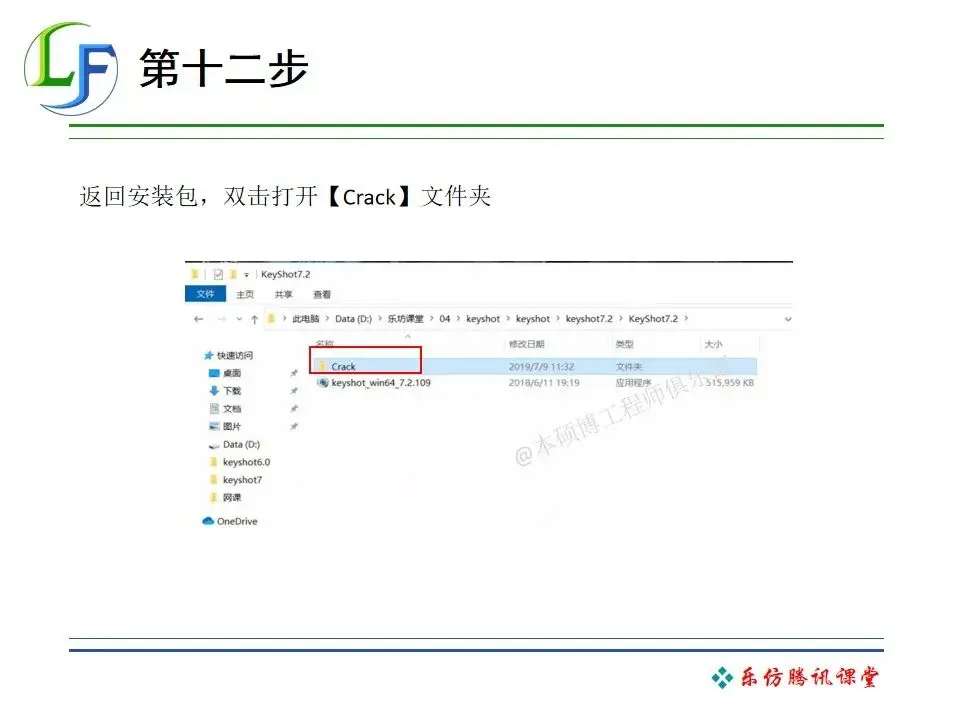
Task: Navigate to 此电脑 in the address bar
Action: coord(306,318)
